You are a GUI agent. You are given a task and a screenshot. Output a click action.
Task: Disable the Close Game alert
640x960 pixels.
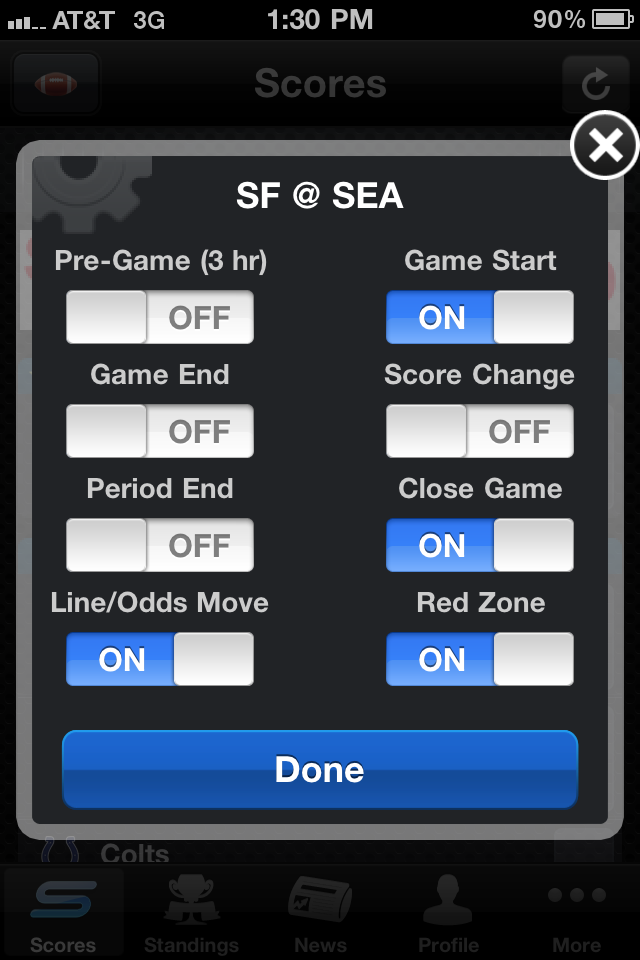[480, 546]
